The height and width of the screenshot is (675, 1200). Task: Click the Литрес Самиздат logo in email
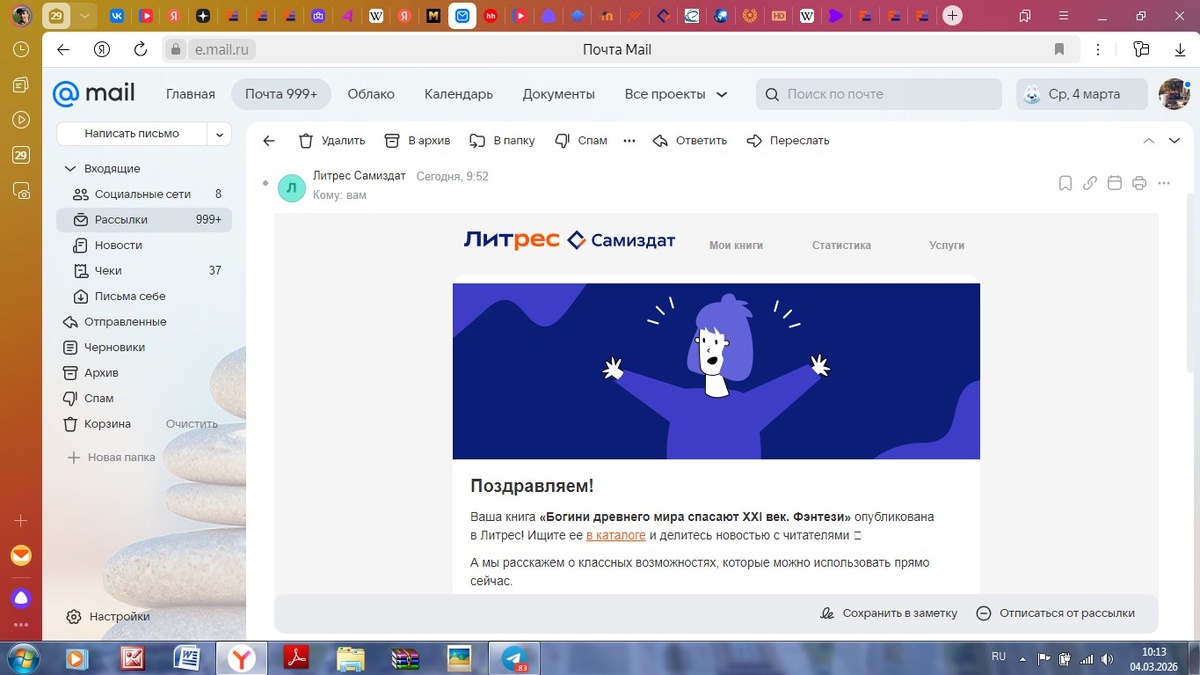coord(569,240)
